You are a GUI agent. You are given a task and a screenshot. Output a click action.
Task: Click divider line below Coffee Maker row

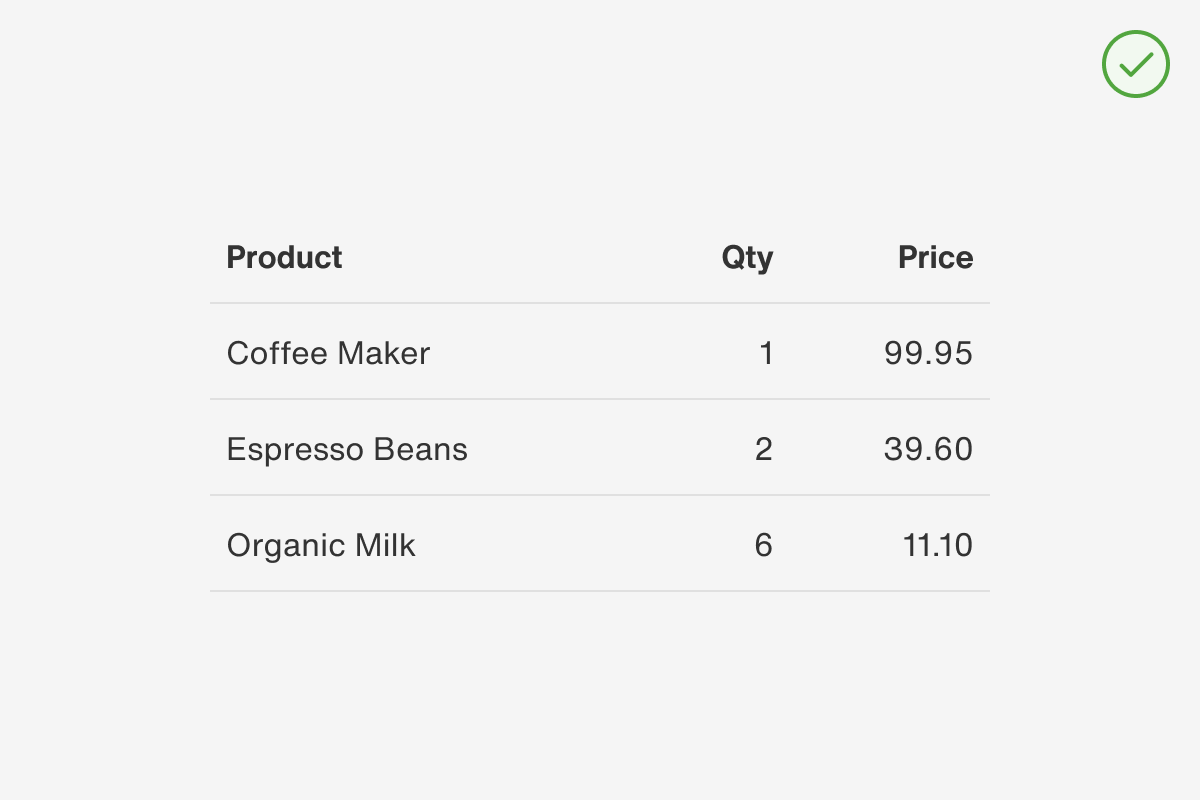point(600,399)
